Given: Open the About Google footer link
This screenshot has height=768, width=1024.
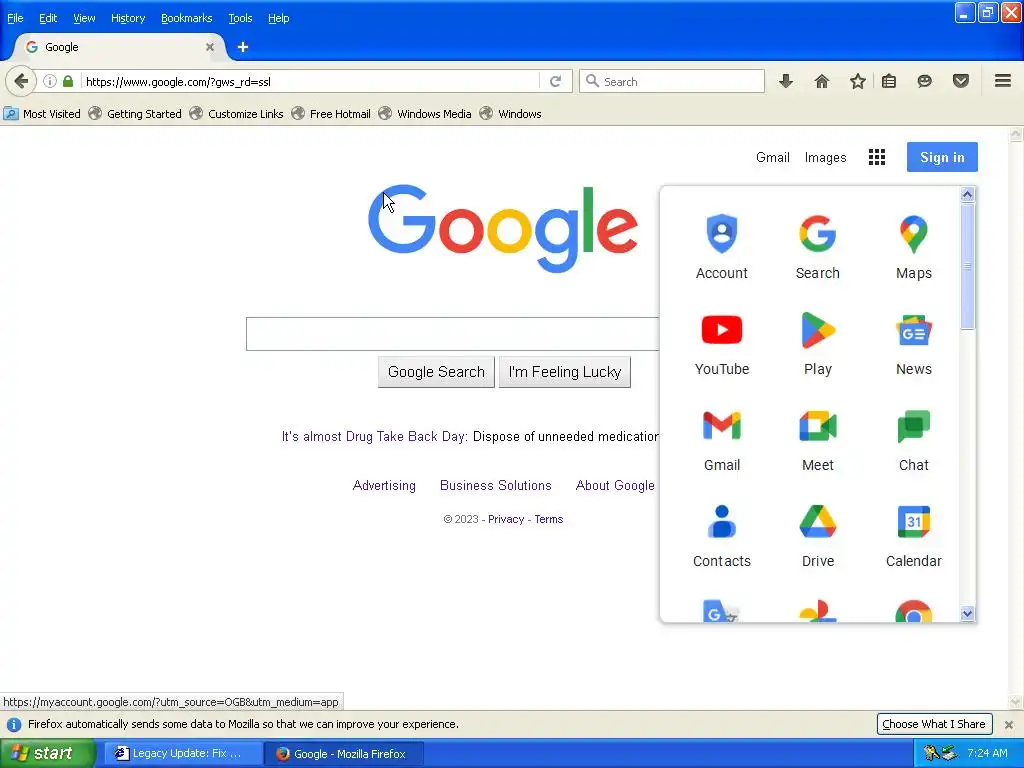Looking at the screenshot, I should 615,485.
